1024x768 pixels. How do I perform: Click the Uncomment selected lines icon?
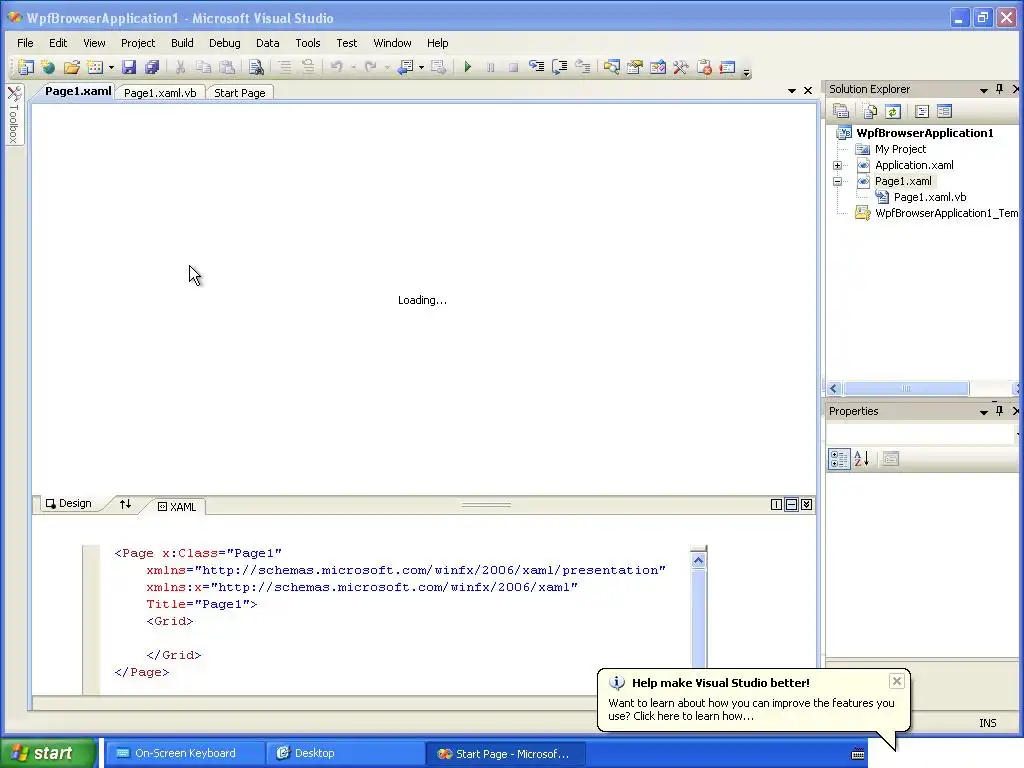(x=308, y=67)
